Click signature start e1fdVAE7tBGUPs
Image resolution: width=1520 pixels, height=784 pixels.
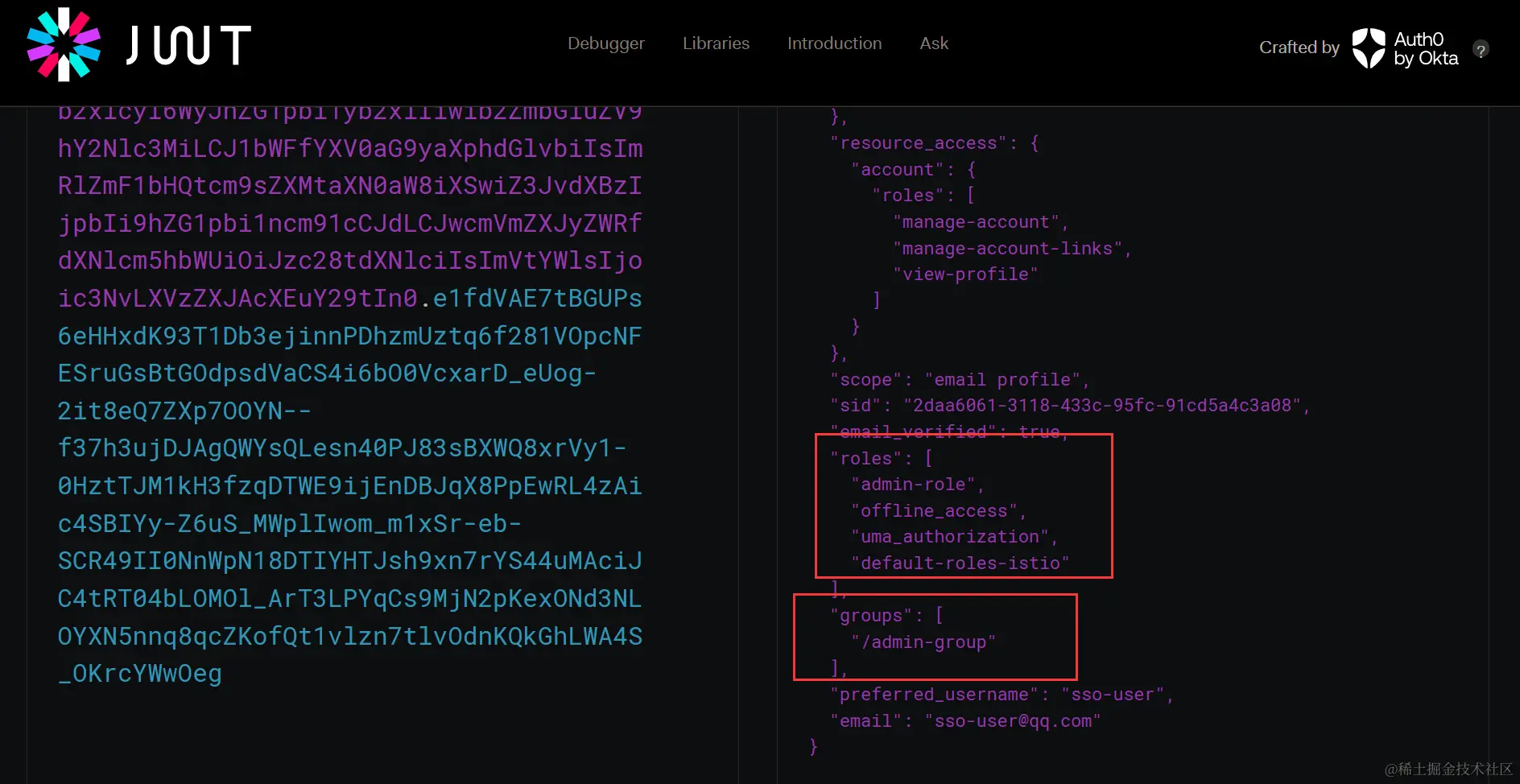[x=538, y=298]
